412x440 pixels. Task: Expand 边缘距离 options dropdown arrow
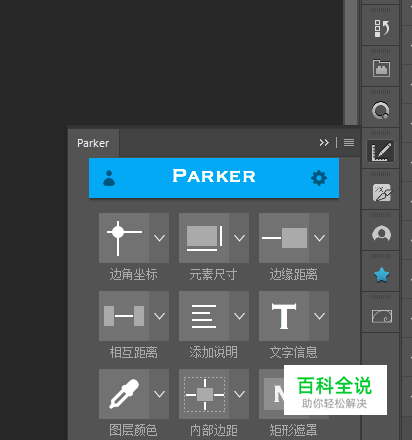[319, 238]
